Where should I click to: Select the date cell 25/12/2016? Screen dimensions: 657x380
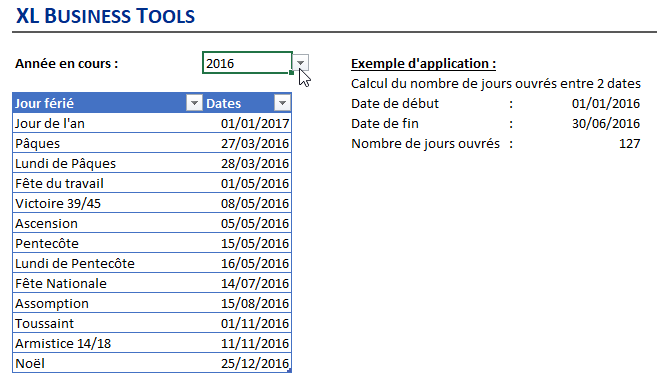click(x=247, y=363)
